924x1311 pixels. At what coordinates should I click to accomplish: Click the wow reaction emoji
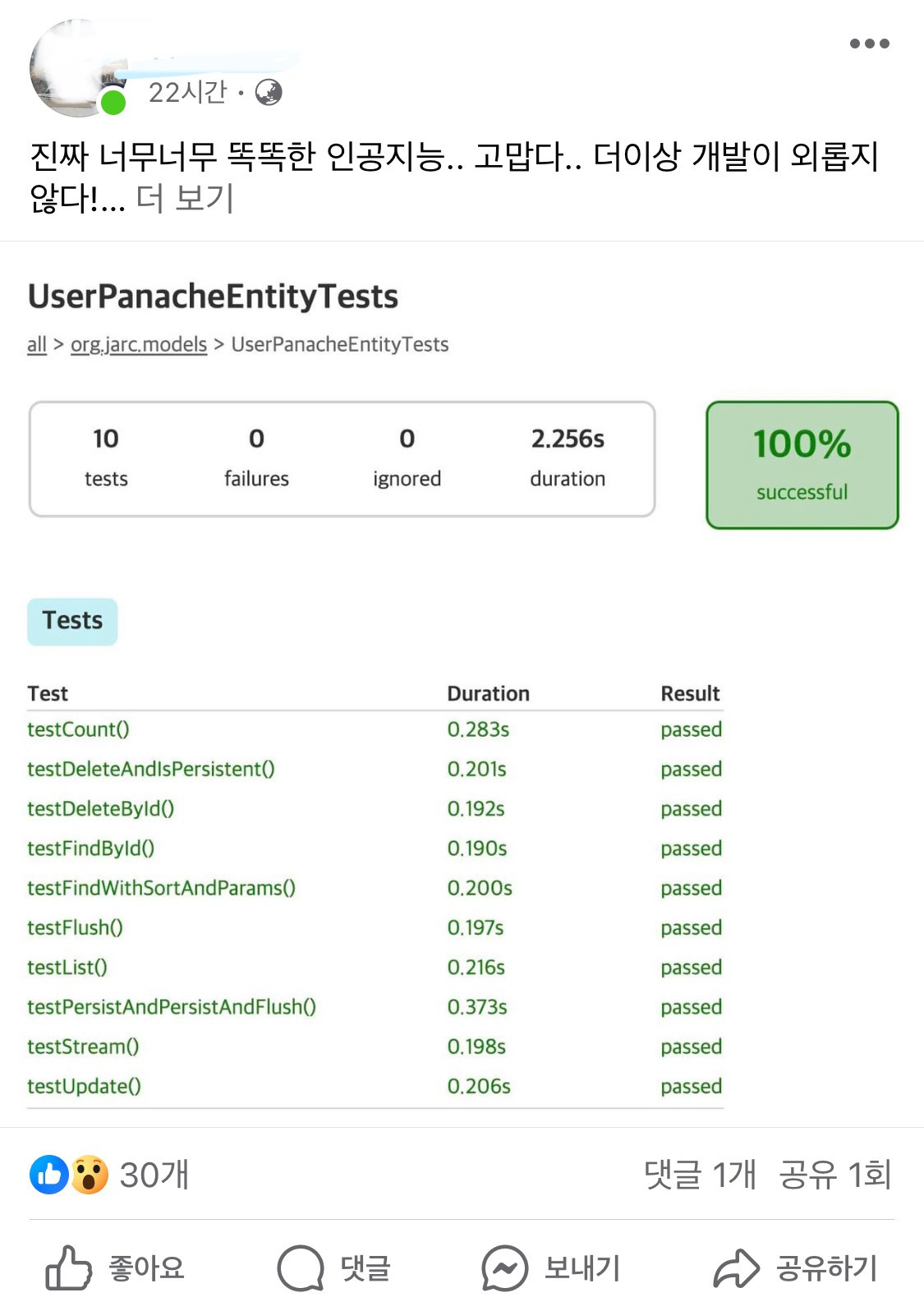pos(89,1175)
